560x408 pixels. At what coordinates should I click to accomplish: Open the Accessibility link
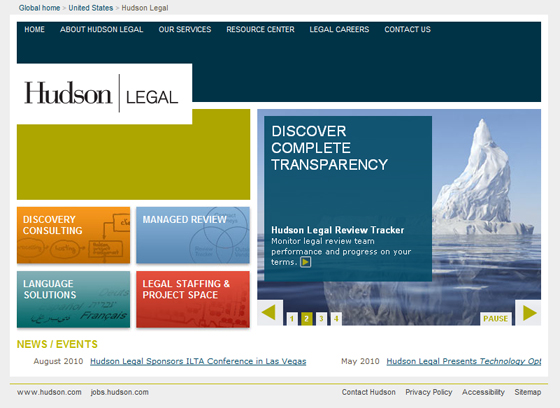tap(483, 392)
